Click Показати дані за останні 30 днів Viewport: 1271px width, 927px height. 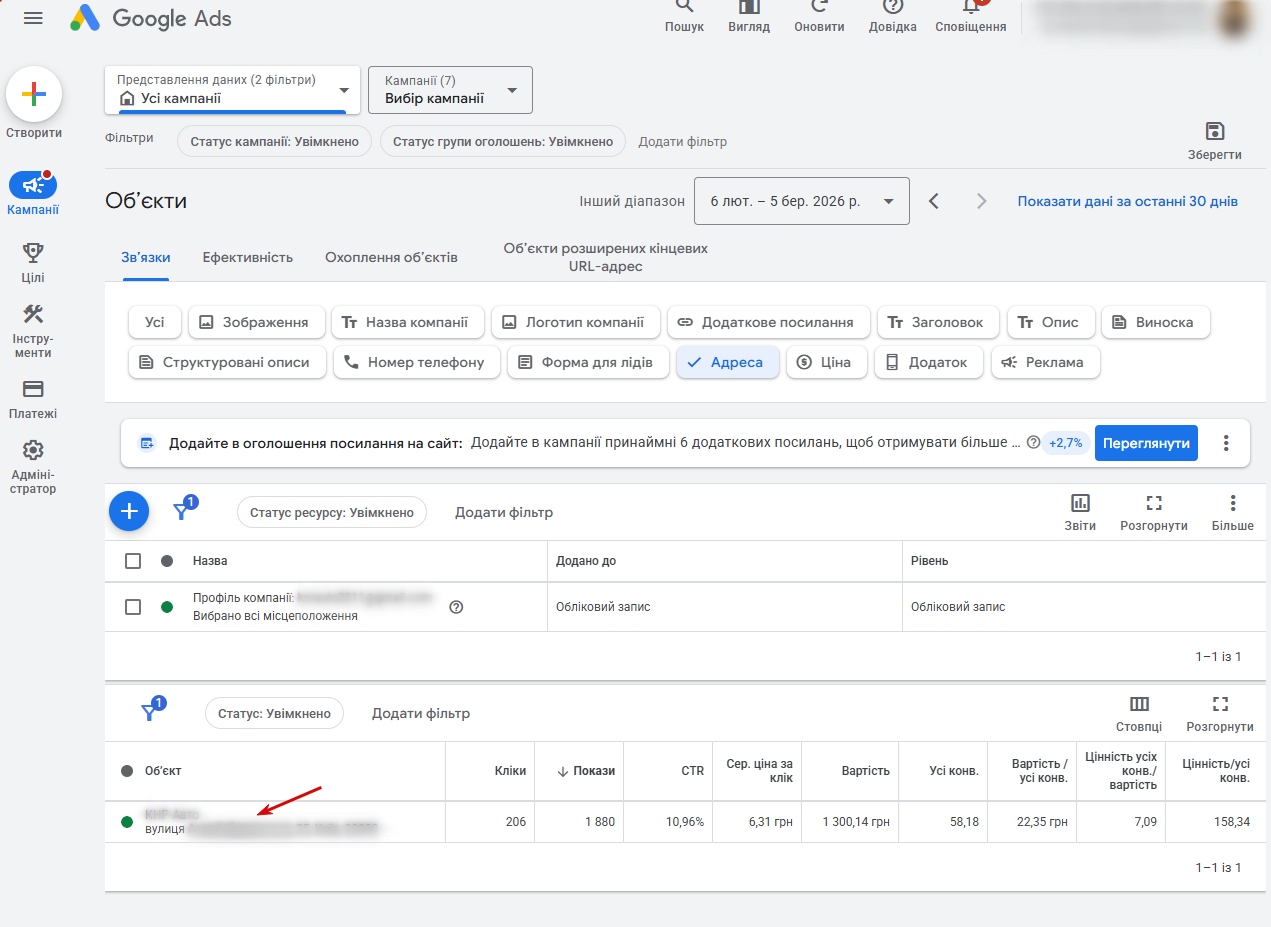click(1128, 201)
